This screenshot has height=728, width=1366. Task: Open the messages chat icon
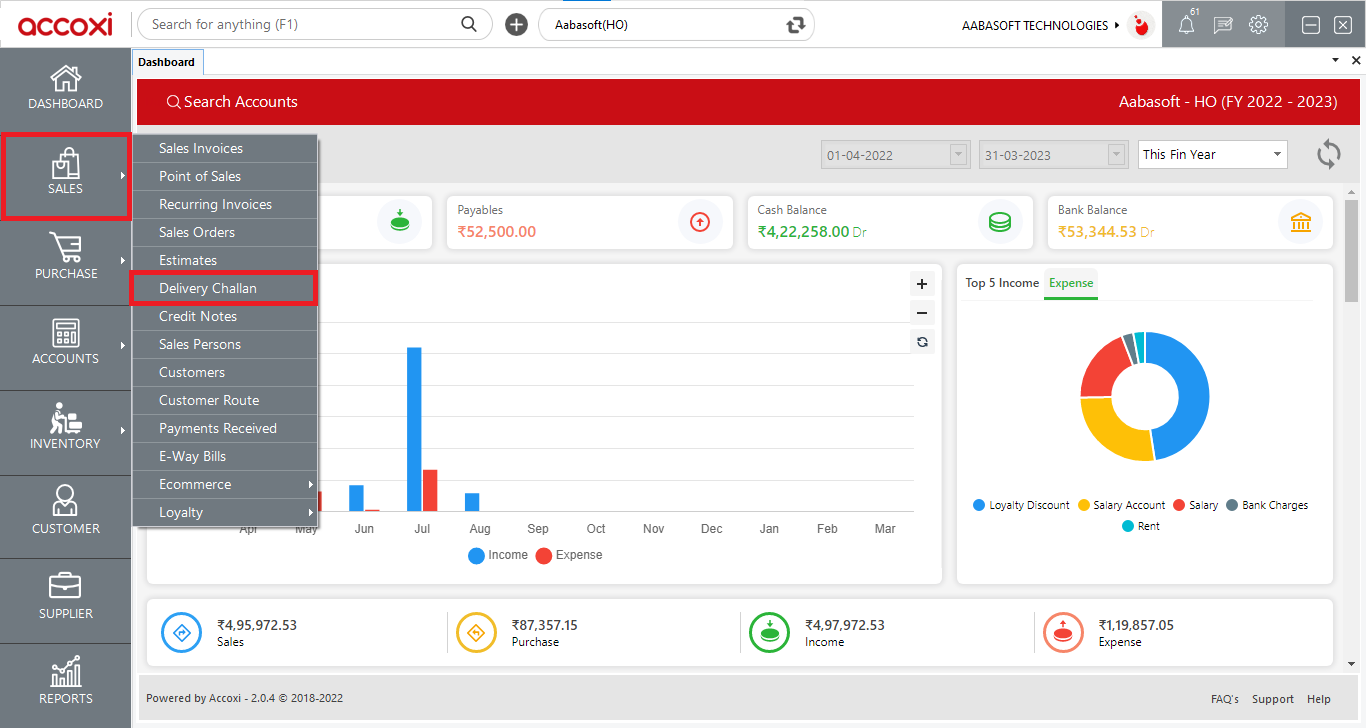point(1223,25)
